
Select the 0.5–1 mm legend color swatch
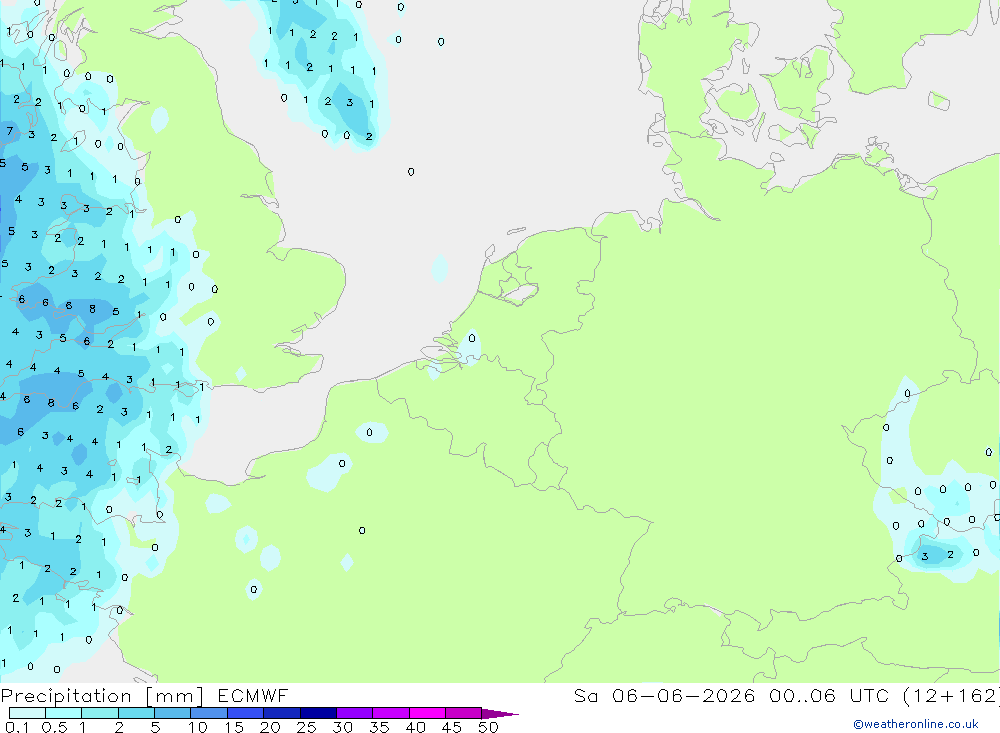click(x=64, y=713)
